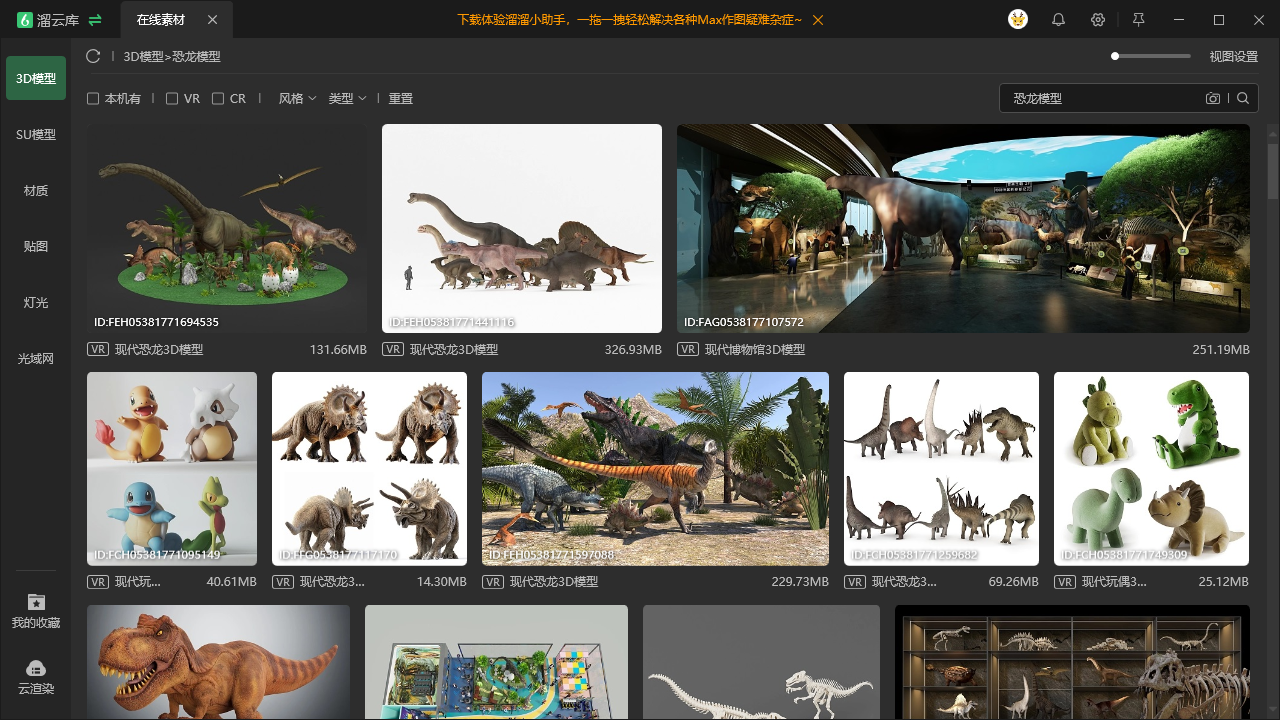Open the white-background dinosaur group thumbnail 326.93MB
This screenshot has height=720, width=1280.
click(522, 228)
